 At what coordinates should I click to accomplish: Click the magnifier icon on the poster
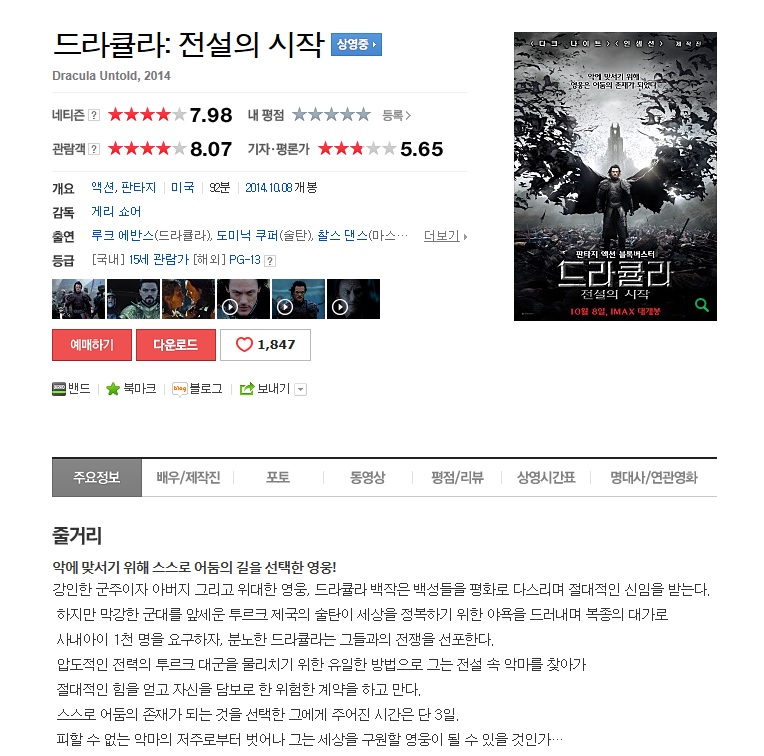pos(702,305)
